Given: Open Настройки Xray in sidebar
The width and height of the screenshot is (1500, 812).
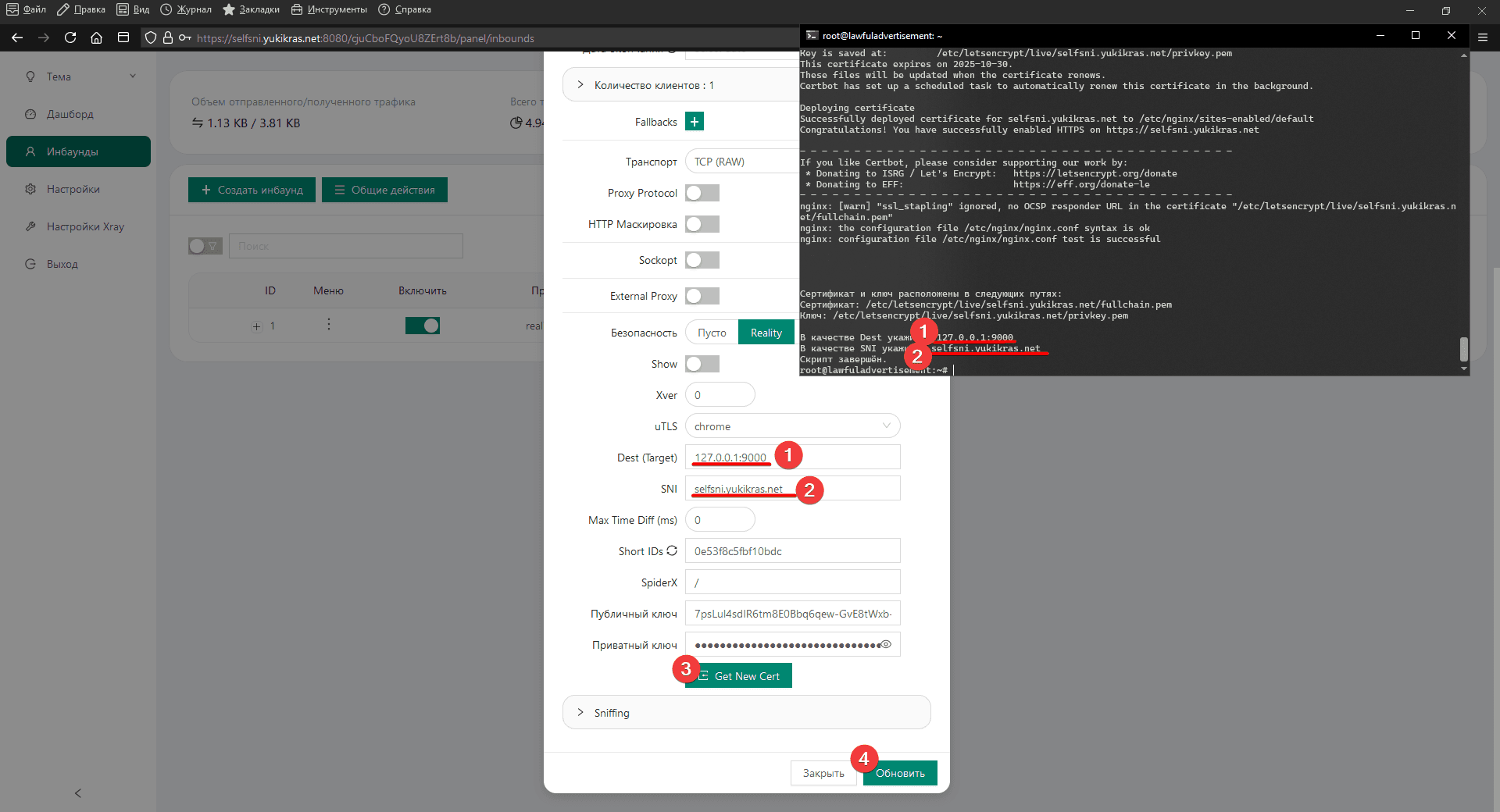Looking at the screenshot, I should point(85,226).
